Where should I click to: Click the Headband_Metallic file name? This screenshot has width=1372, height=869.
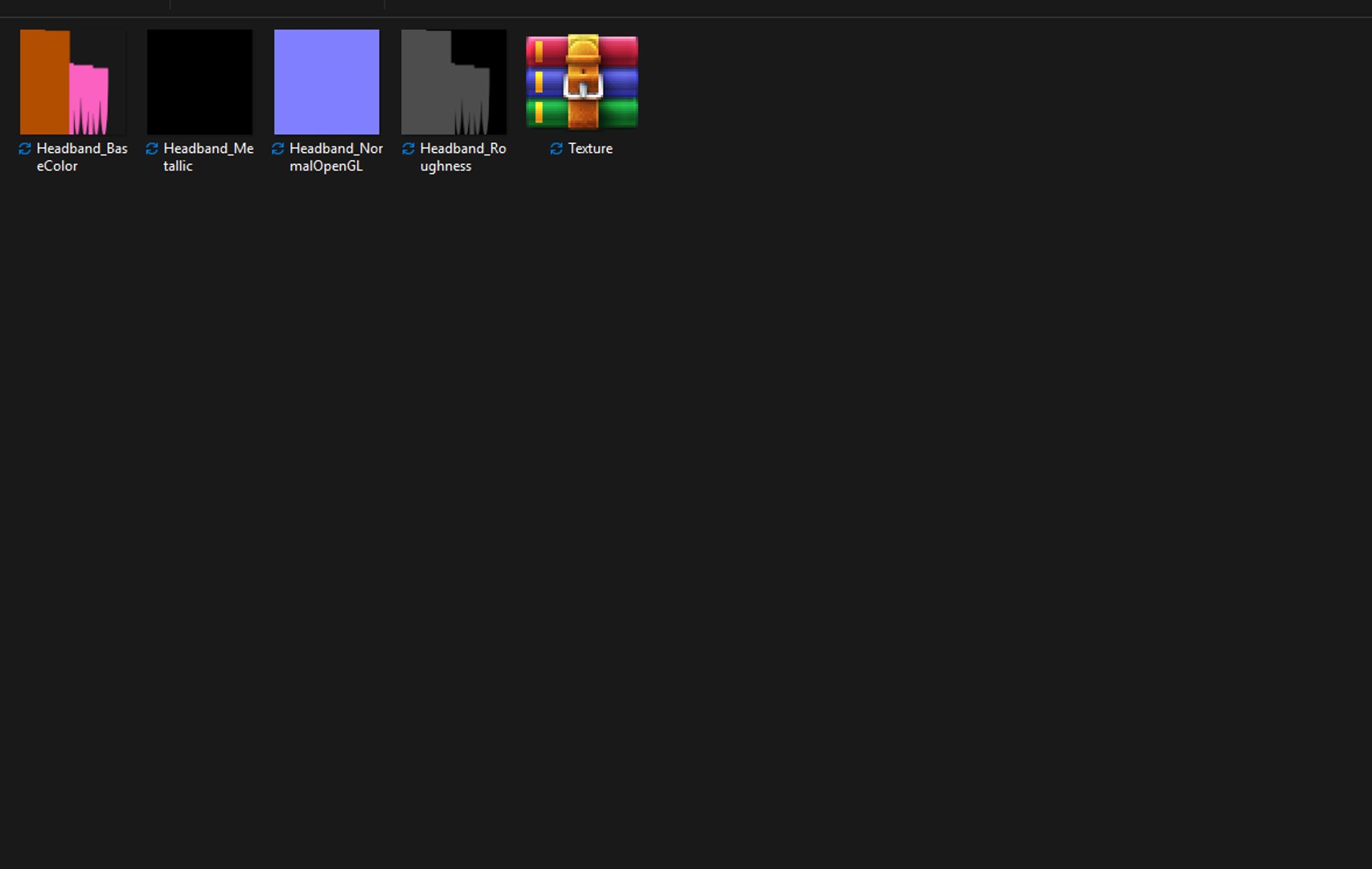(x=208, y=157)
